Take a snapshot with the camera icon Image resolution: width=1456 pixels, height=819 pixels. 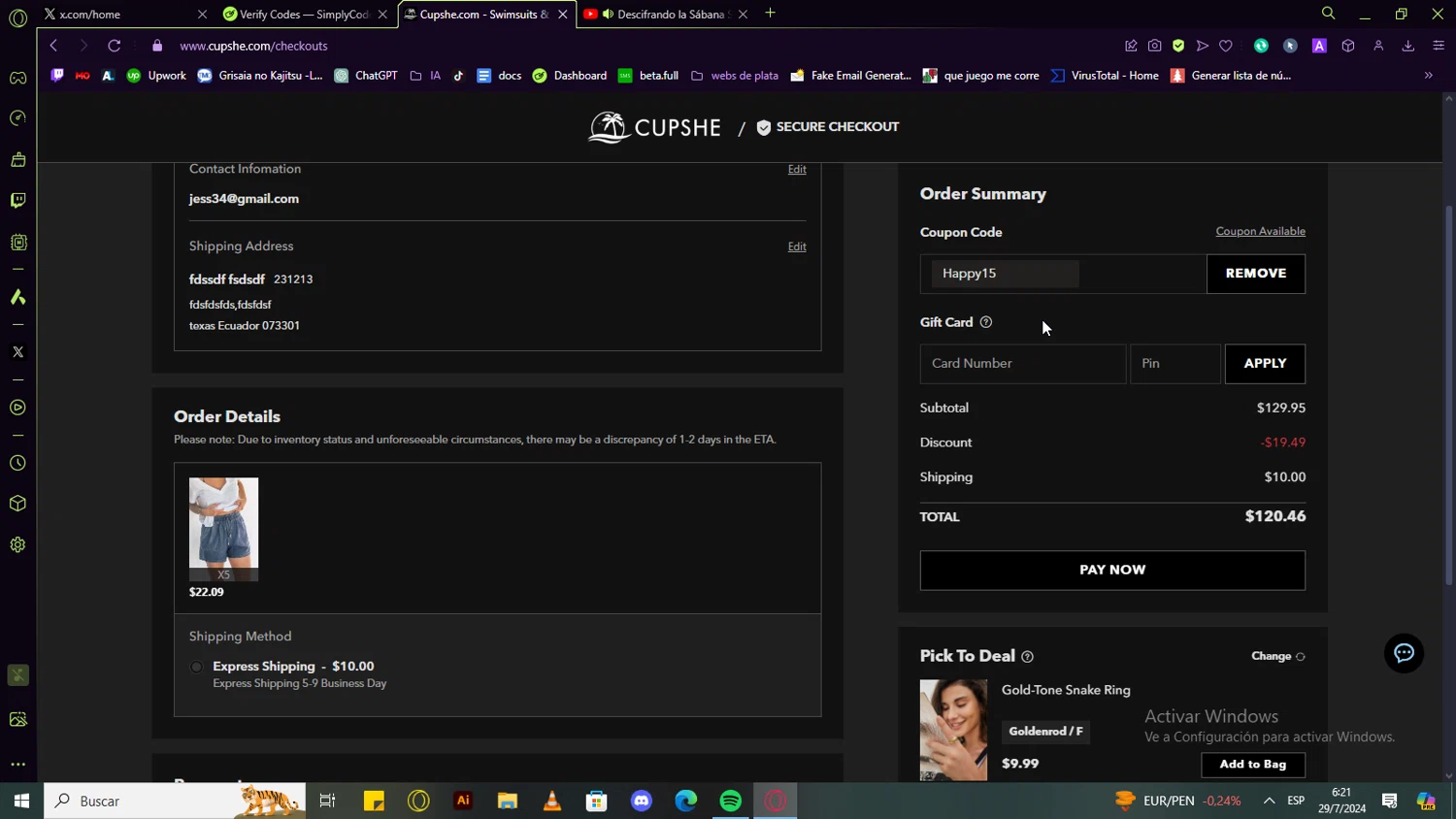pos(1154,46)
